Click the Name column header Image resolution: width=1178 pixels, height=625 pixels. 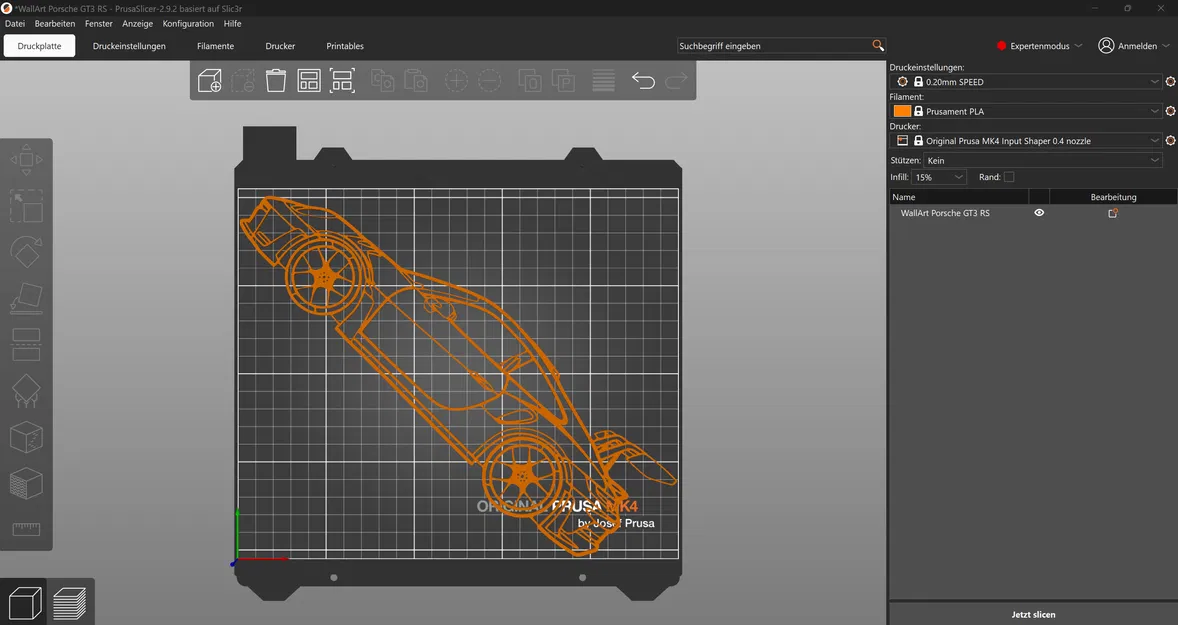pyautogui.click(x=959, y=197)
